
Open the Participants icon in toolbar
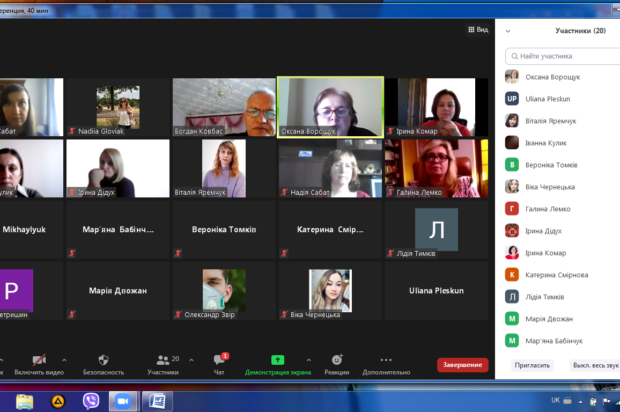tap(163, 360)
